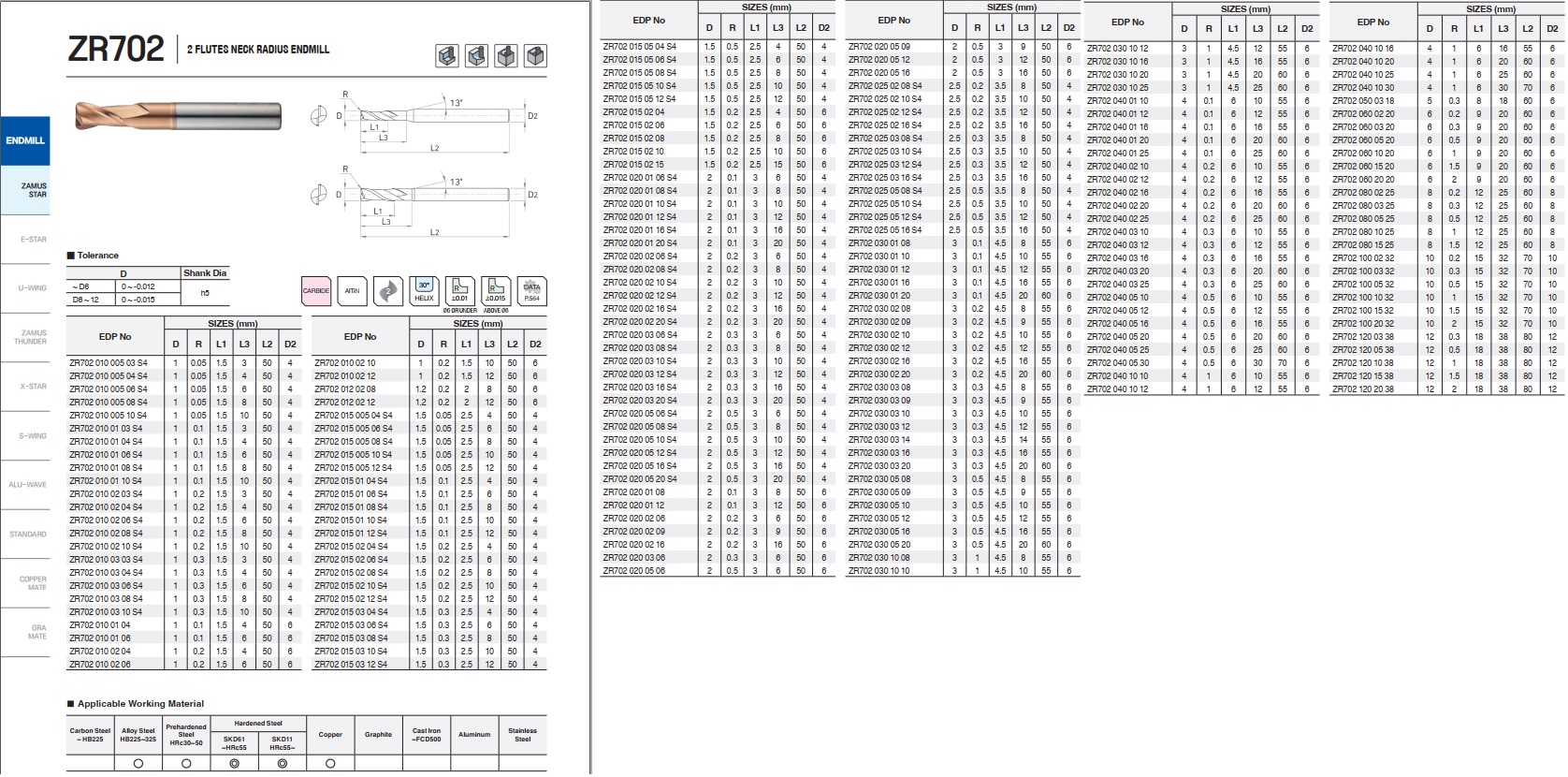Go to the U-WING side tab
The image size is (1568, 777).
point(25,288)
